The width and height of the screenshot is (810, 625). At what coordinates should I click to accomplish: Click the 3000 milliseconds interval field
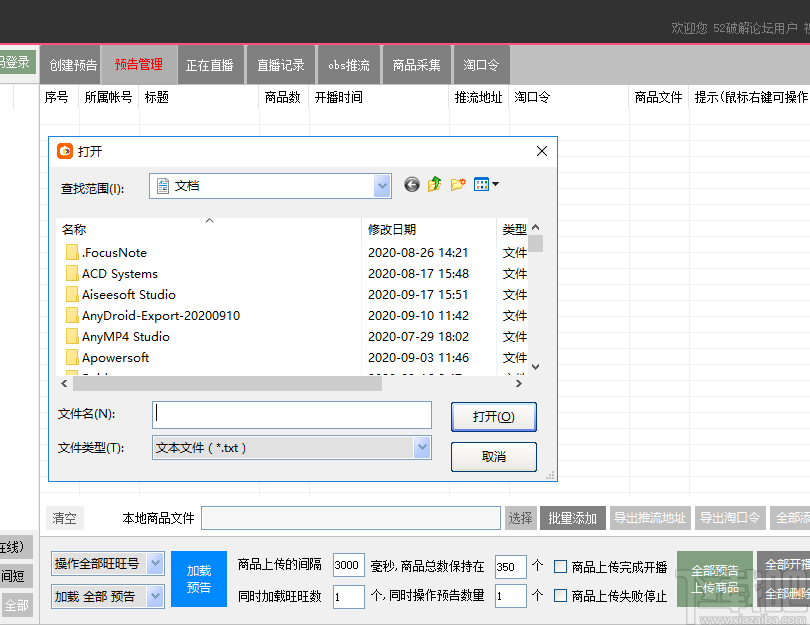click(x=349, y=566)
